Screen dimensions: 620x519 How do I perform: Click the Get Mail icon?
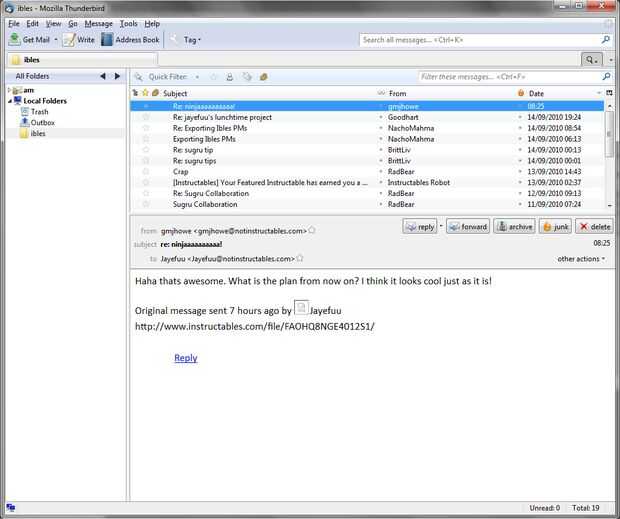click(x=15, y=40)
